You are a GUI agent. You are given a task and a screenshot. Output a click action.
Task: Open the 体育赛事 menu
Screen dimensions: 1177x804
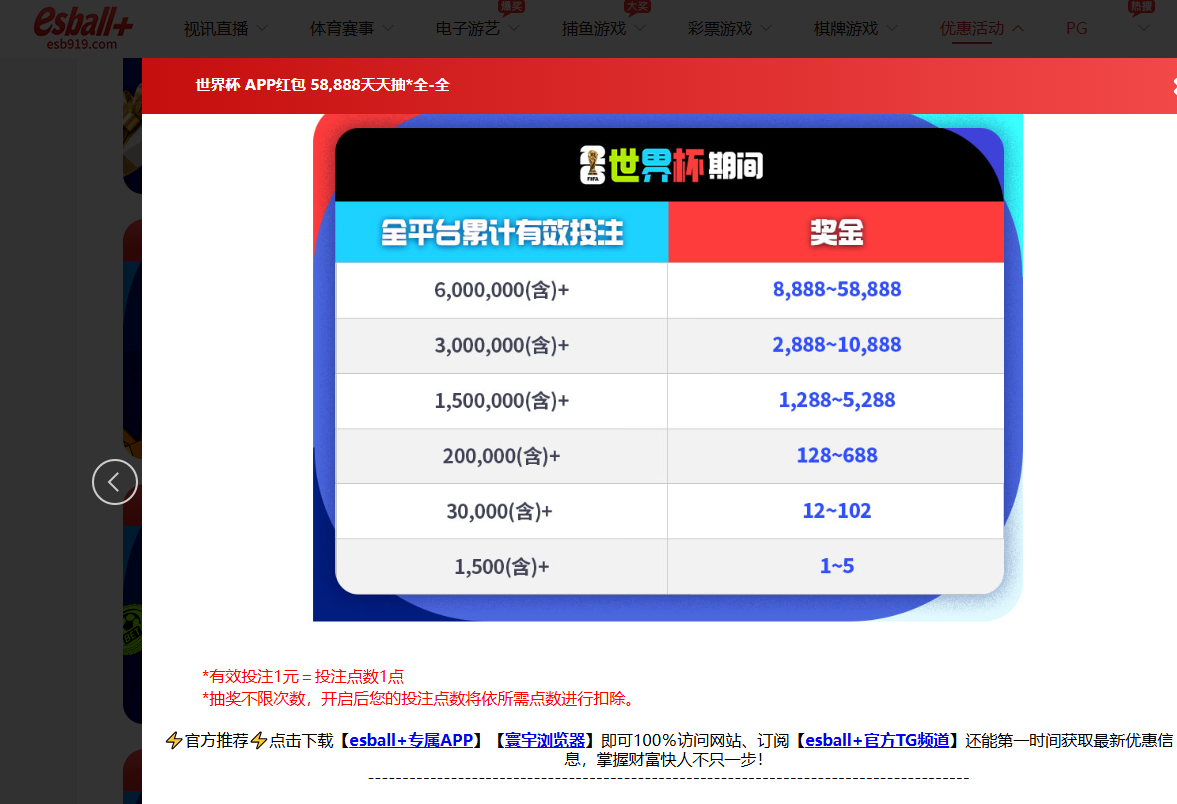click(x=342, y=29)
